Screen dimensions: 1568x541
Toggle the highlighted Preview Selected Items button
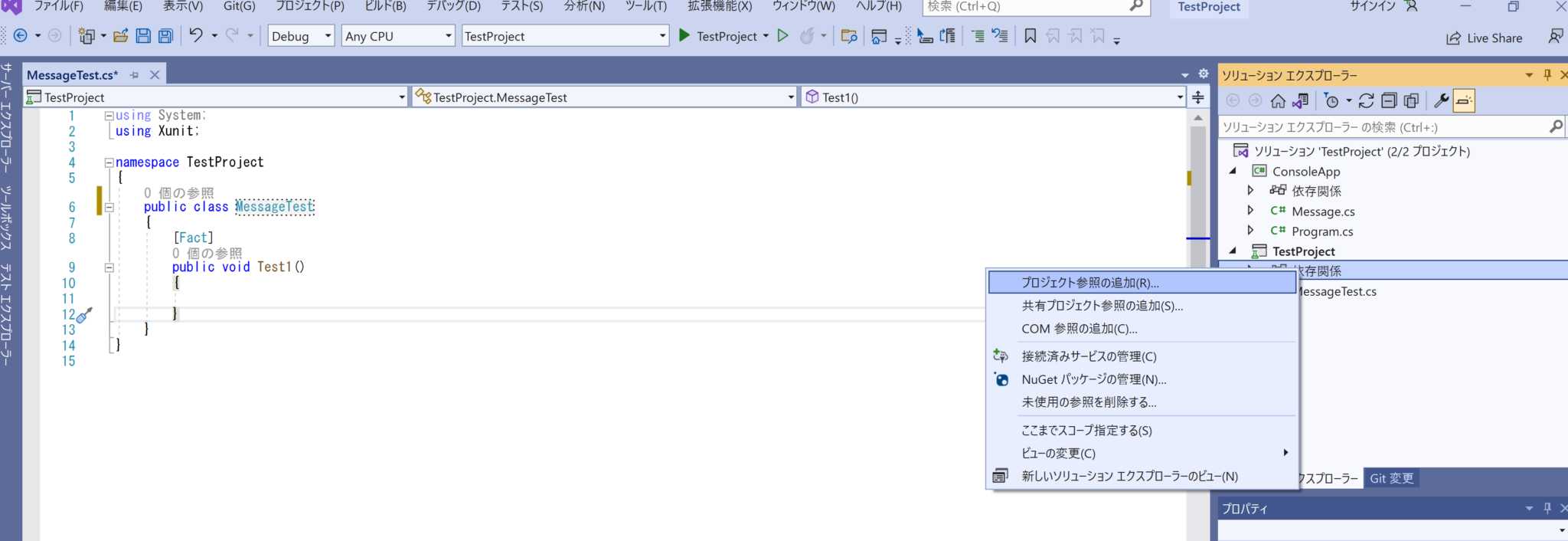(x=1464, y=101)
